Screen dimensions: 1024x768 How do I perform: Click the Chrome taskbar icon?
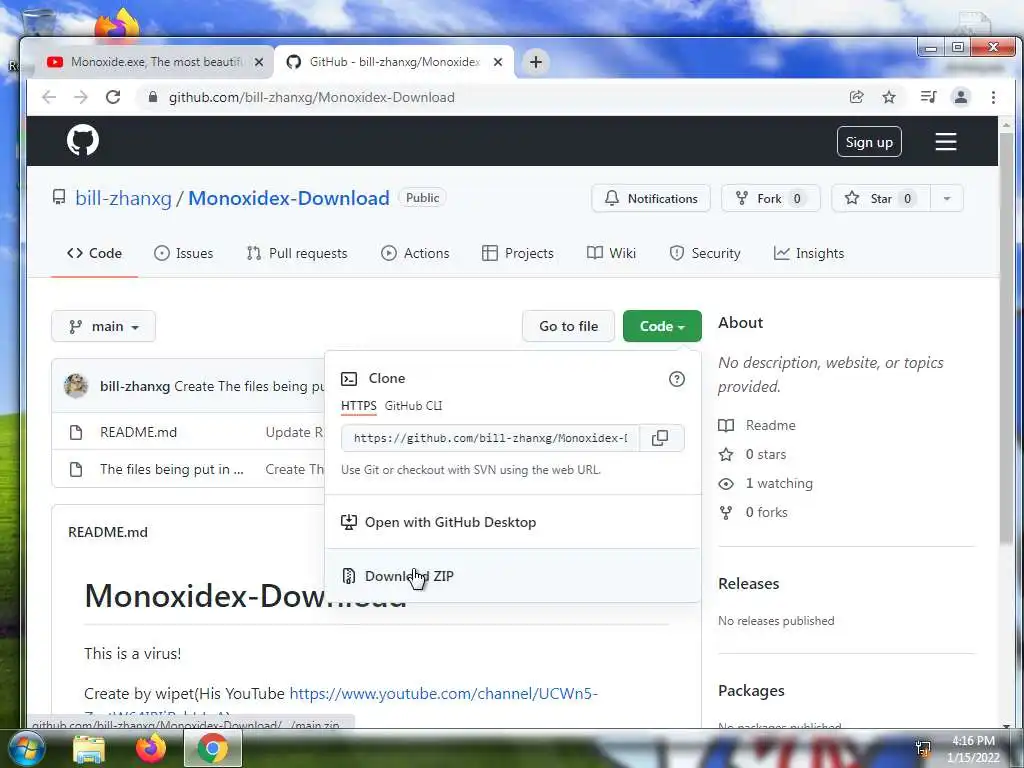(x=212, y=748)
